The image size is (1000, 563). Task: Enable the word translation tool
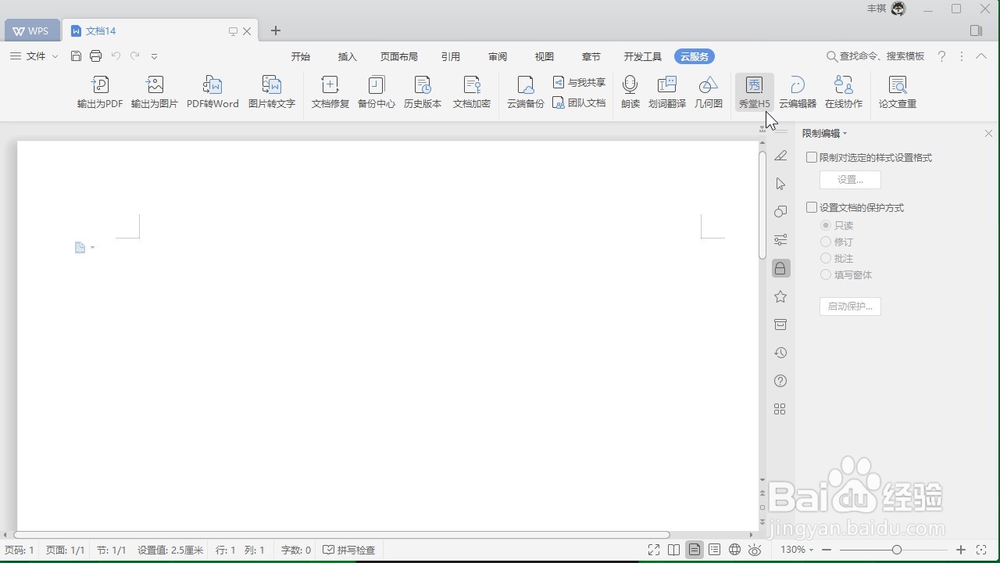pos(667,91)
